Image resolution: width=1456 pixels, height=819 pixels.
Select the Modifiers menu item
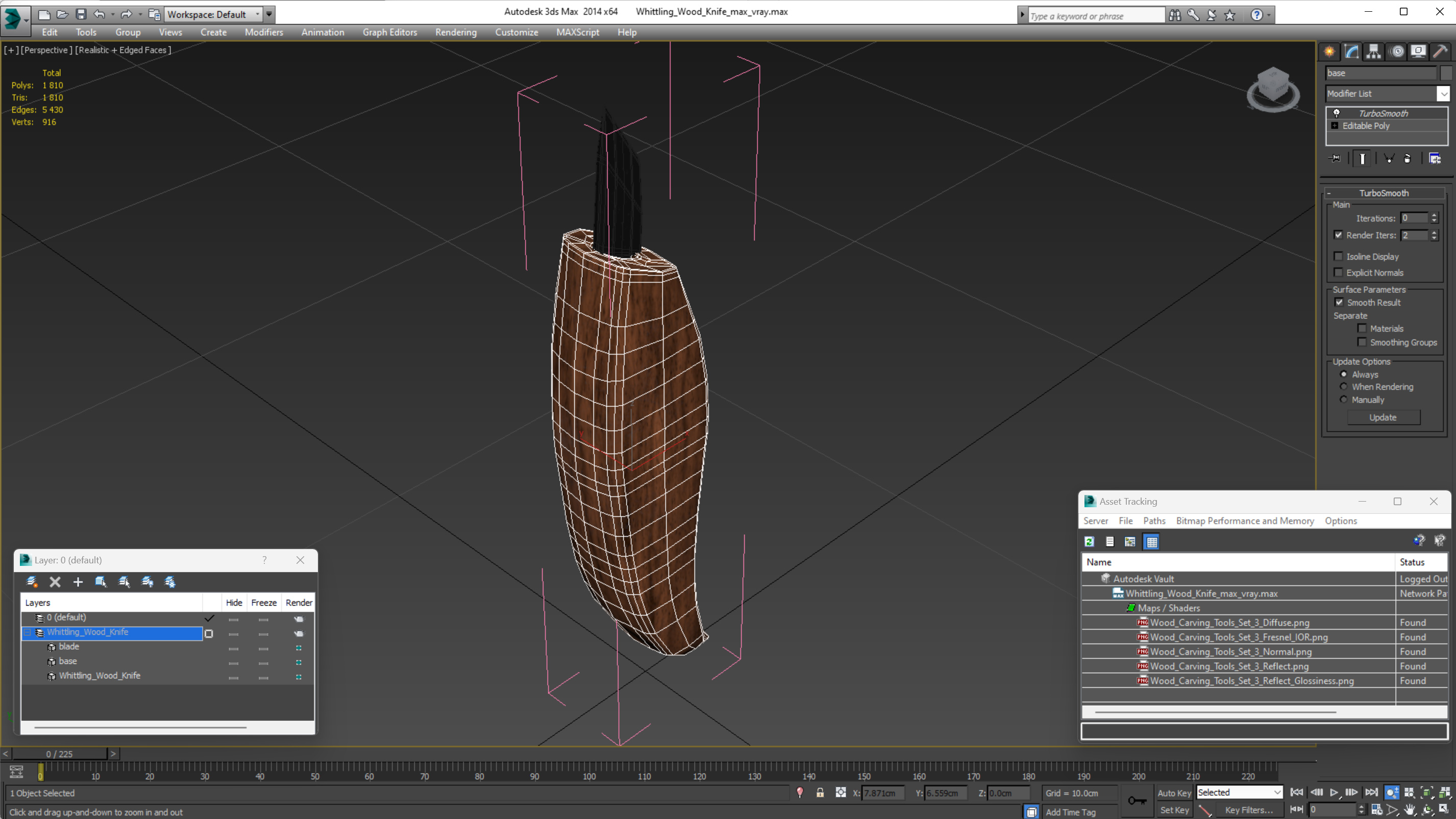coord(263,31)
